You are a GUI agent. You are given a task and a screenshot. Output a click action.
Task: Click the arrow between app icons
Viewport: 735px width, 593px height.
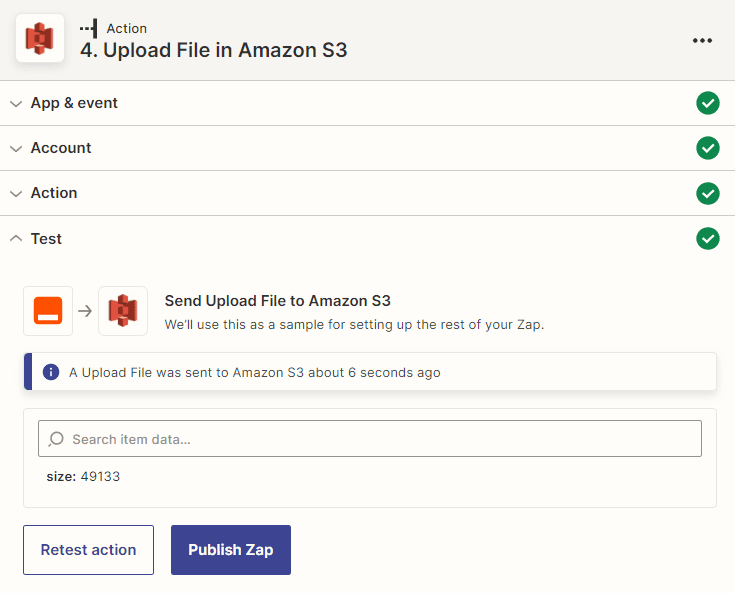85,311
